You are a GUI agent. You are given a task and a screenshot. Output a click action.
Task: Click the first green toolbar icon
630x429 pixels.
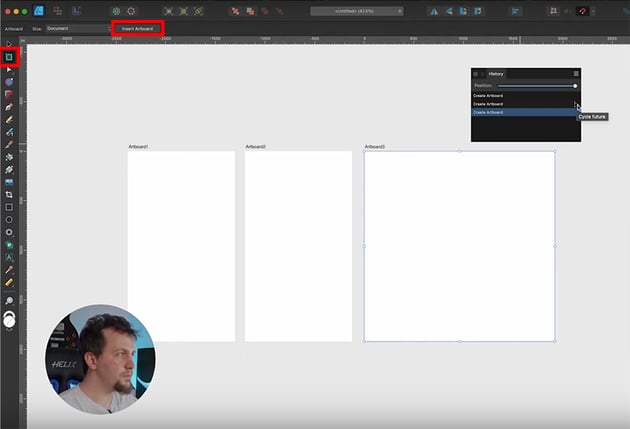coord(116,11)
